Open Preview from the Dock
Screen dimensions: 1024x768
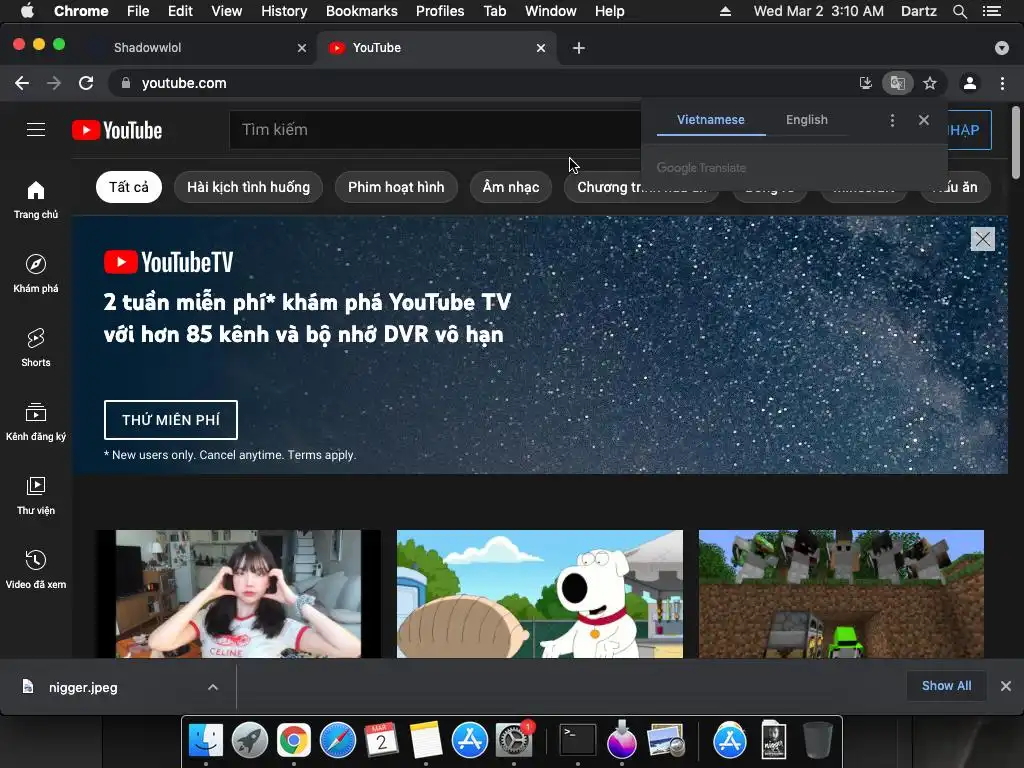click(x=665, y=740)
